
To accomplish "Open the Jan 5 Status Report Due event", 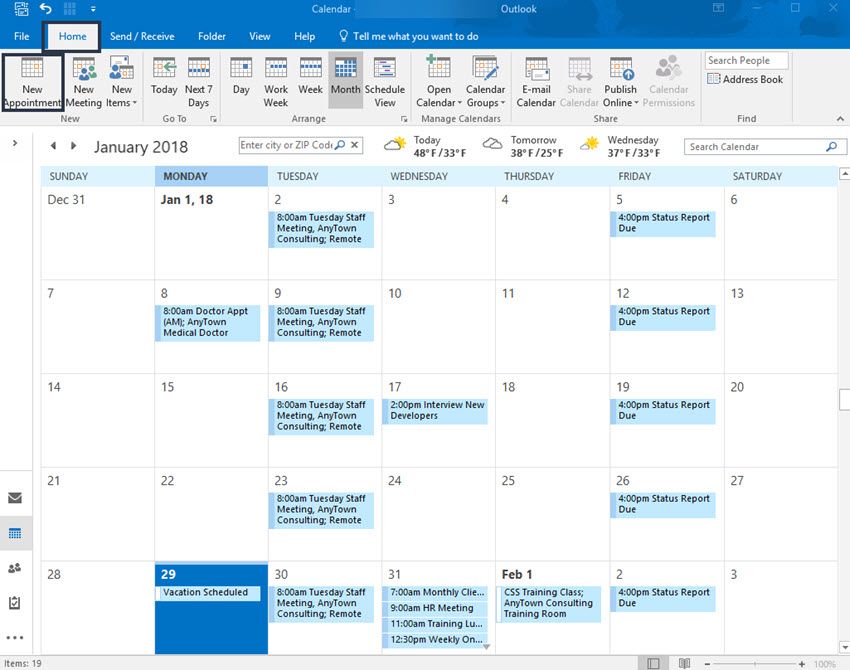I will click(x=663, y=223).
